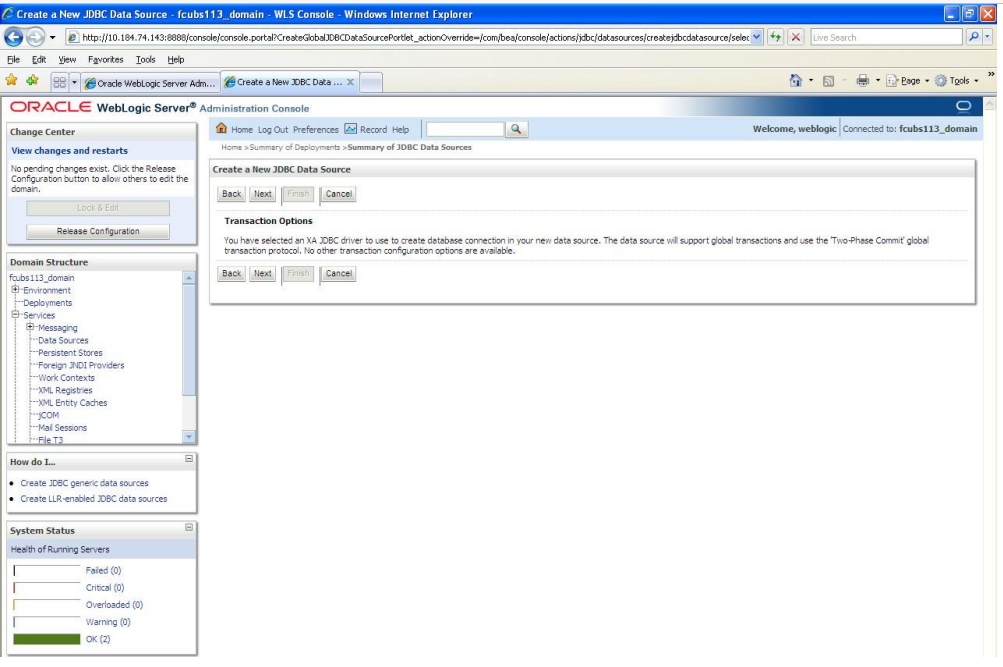This screenshot has width=1003, height=667.
Task: Open the address bar history dropdown
Action: coord(757,37)
